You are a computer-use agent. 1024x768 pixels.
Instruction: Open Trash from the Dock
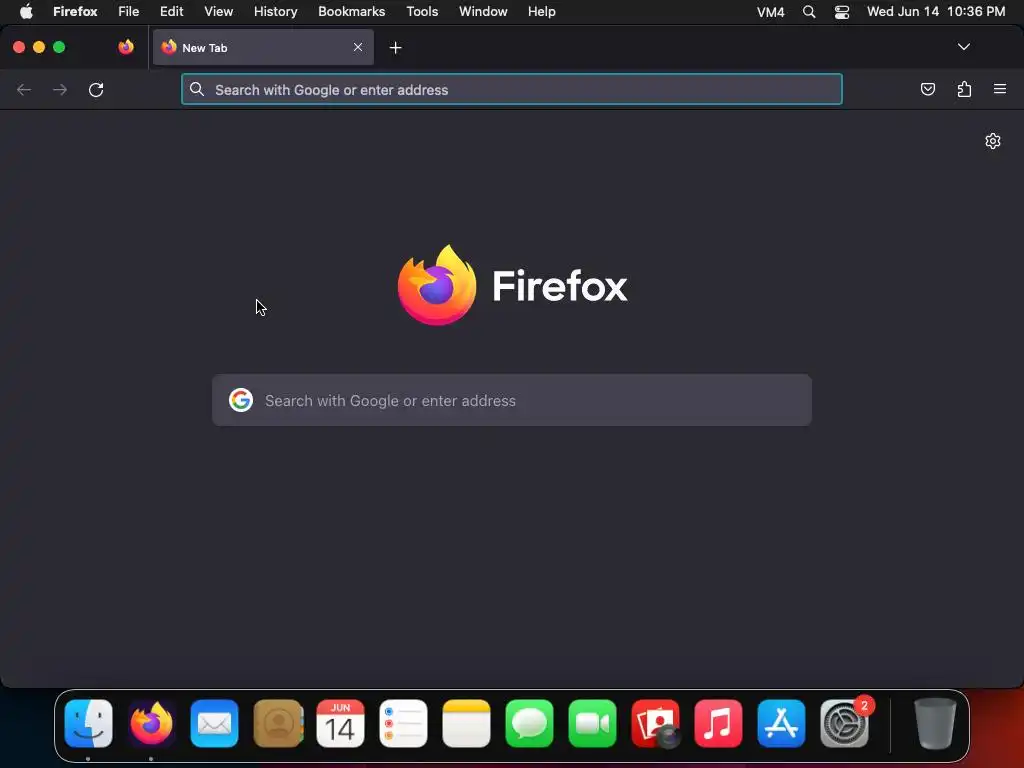935,724
